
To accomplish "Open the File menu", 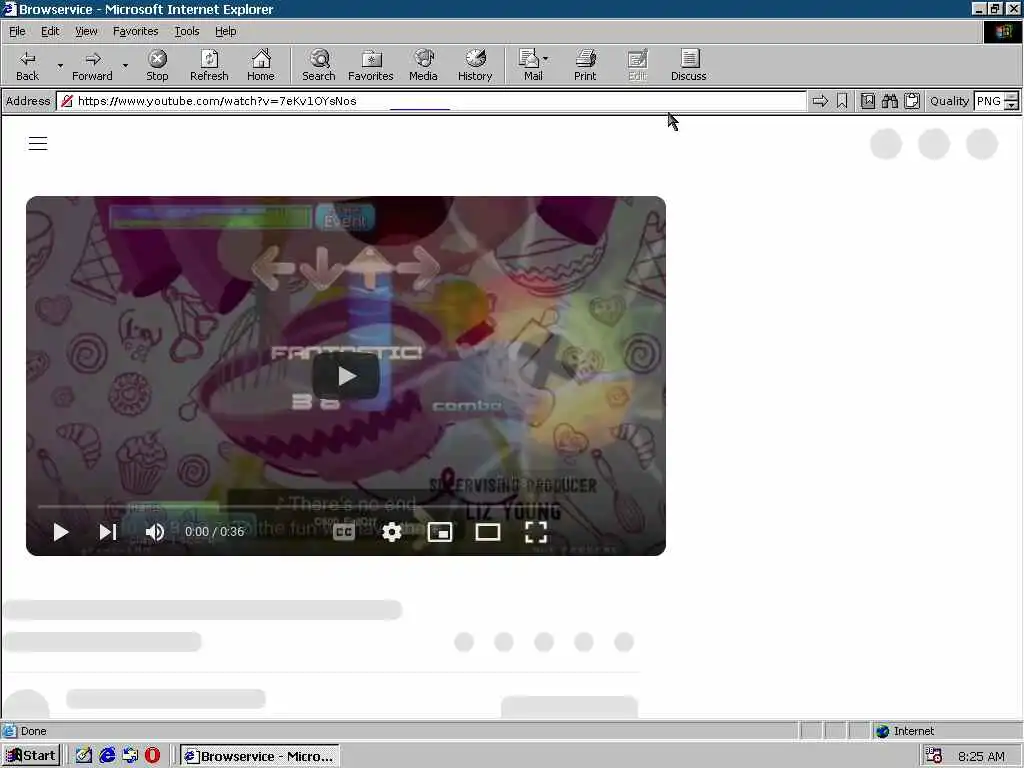I will 17,31.
